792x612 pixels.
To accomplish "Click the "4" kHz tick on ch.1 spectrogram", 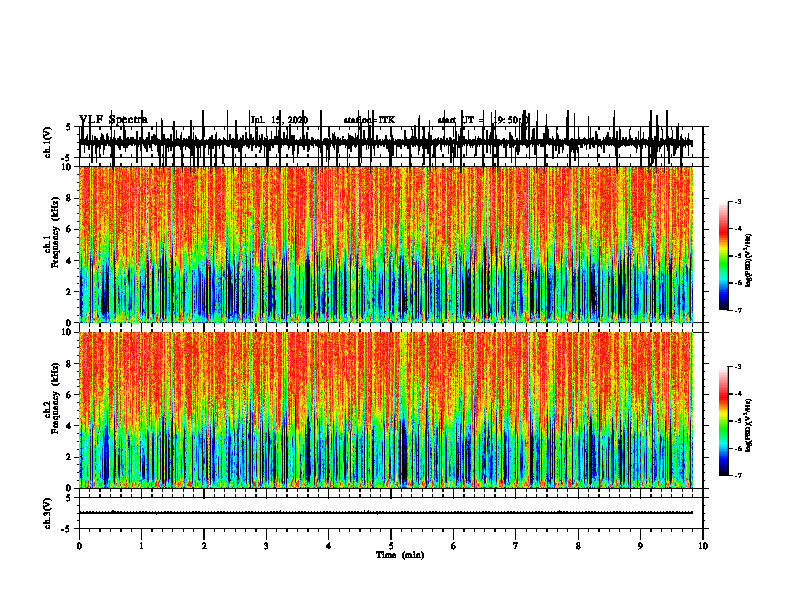I will coord(70,261).
